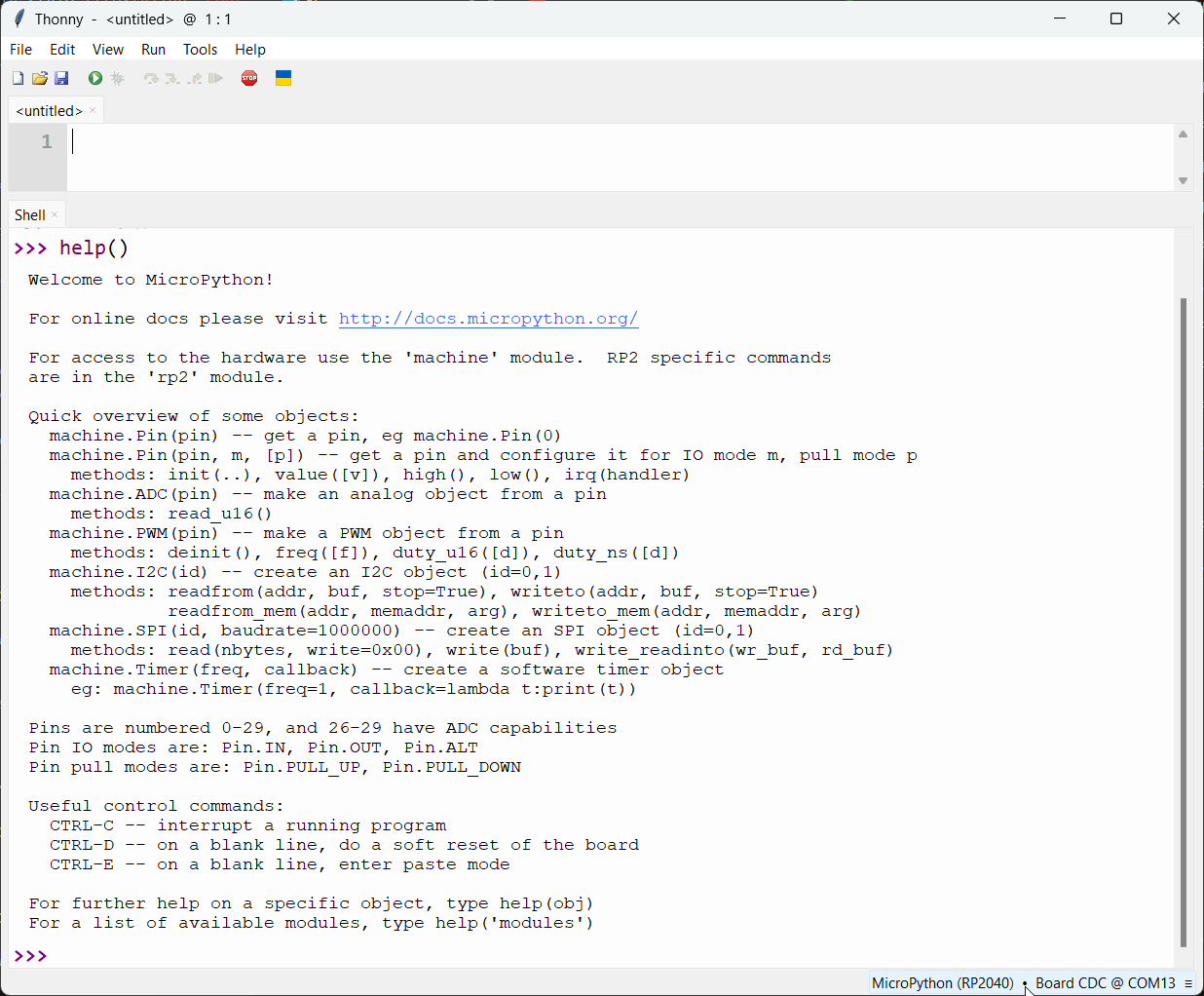1204x996 pixels.
Task: Run the current script with the green play icon
Action: click(x=95, y=78)
